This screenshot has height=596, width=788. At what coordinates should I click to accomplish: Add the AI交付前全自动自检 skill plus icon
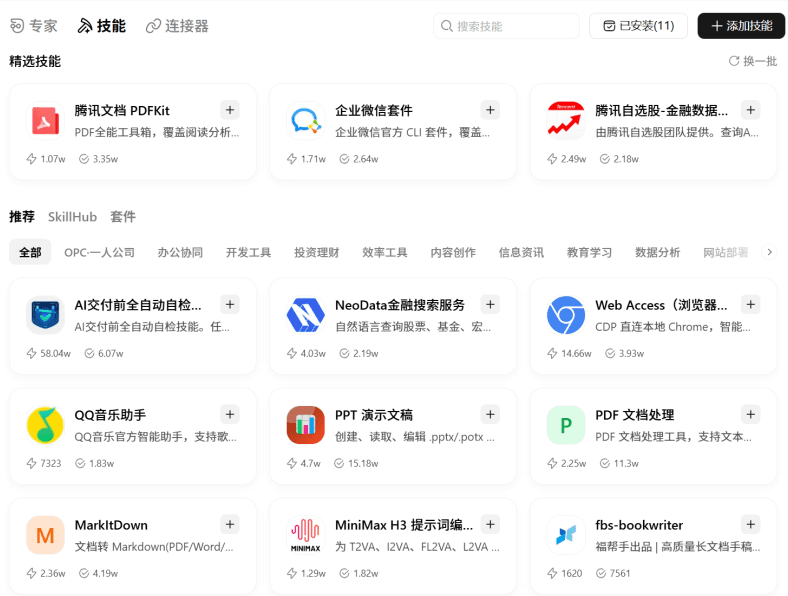point(230,305)
